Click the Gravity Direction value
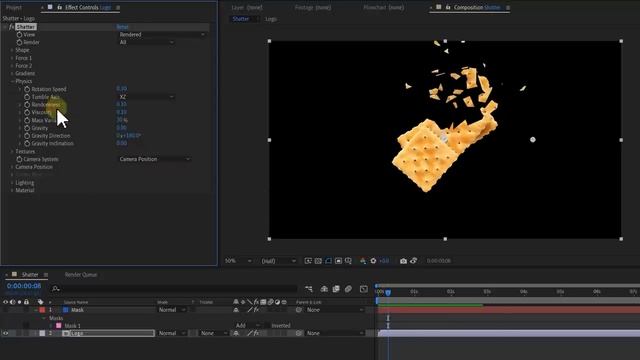640x360 pixels. pos(129,136)
